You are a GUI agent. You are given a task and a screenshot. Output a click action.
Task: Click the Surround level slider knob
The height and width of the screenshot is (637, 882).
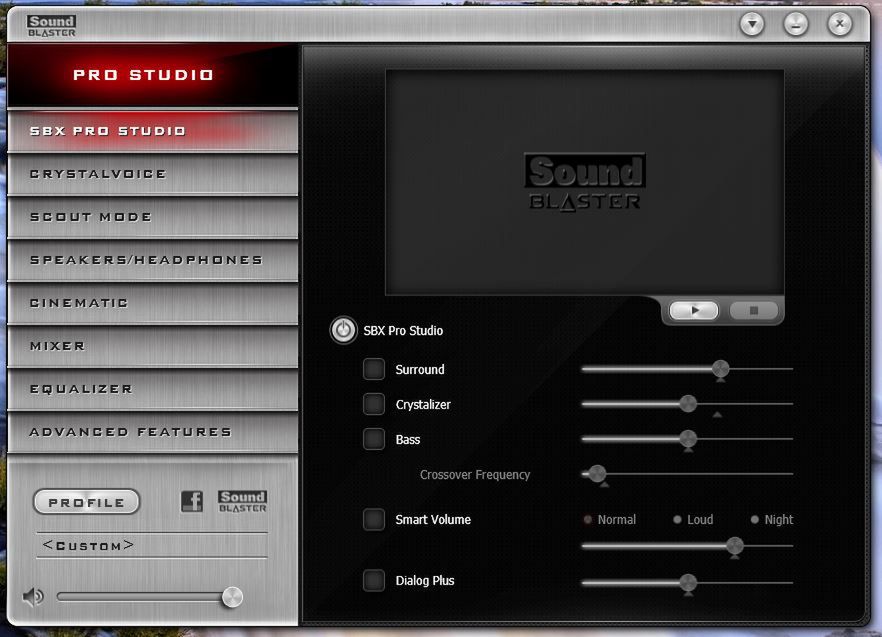coord(720,369)
